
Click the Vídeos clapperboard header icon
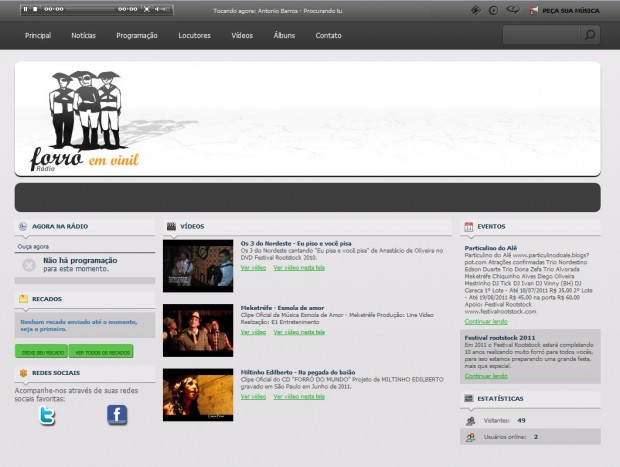[171, 226]
